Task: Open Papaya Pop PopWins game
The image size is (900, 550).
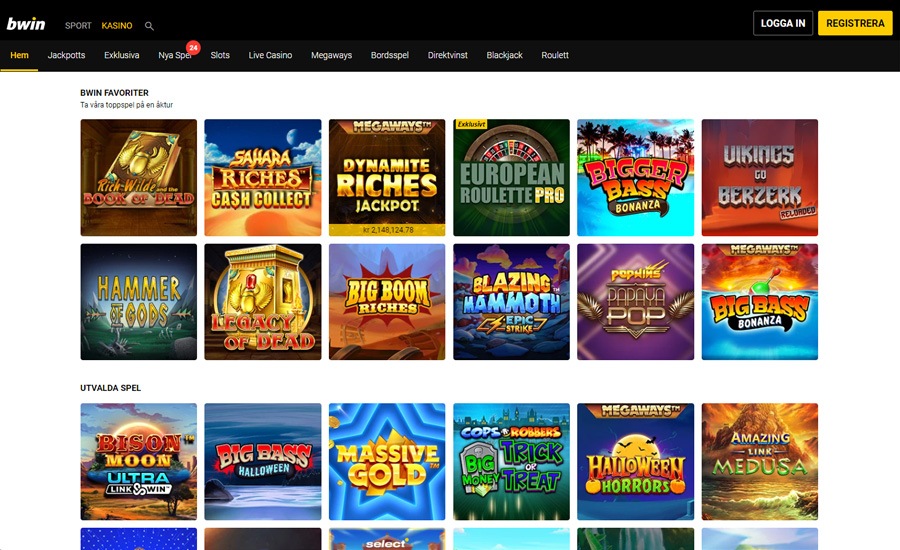Action: coord(635,302)
